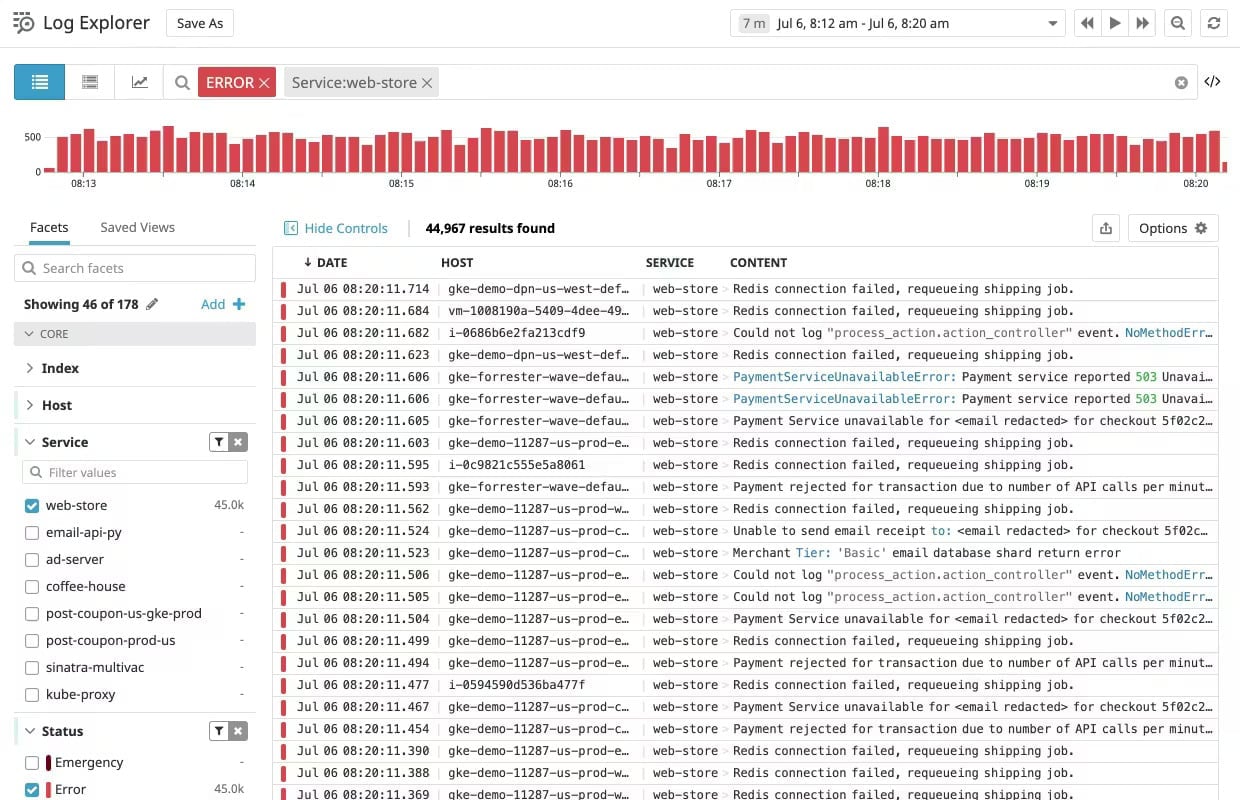Click the 08:13 marker on the histogram axis
This screenshot has height=800, width=1240.
click(x=84, y=184)
